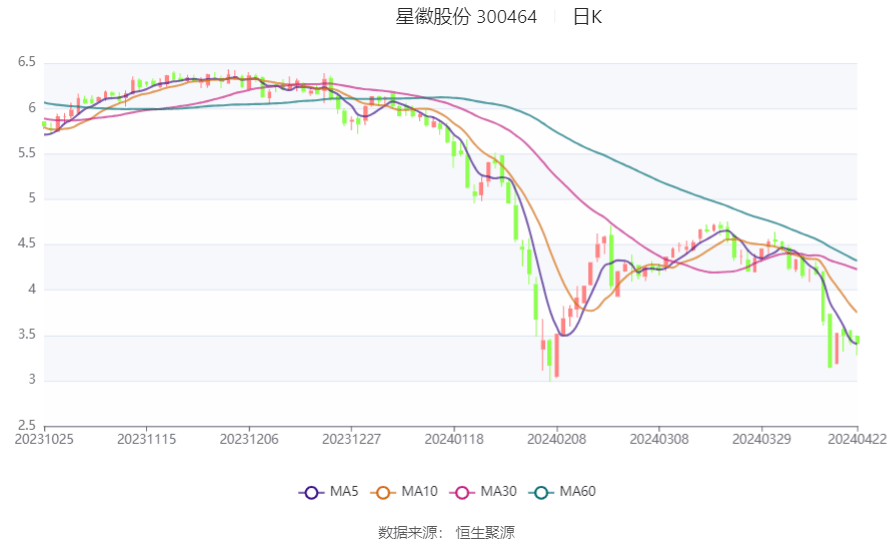Click the 20240422 date axis label

pyautogui.click(x=857, y=440)
